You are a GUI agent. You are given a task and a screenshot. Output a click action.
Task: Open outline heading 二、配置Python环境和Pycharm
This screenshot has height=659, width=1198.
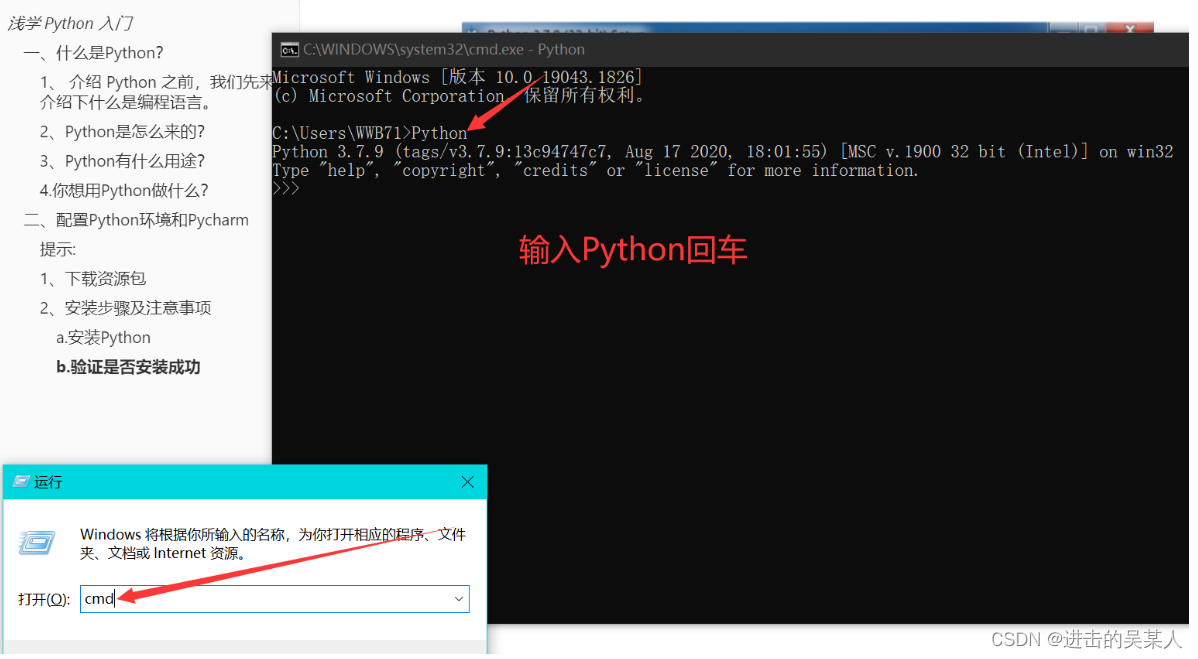tap(136, 221)
